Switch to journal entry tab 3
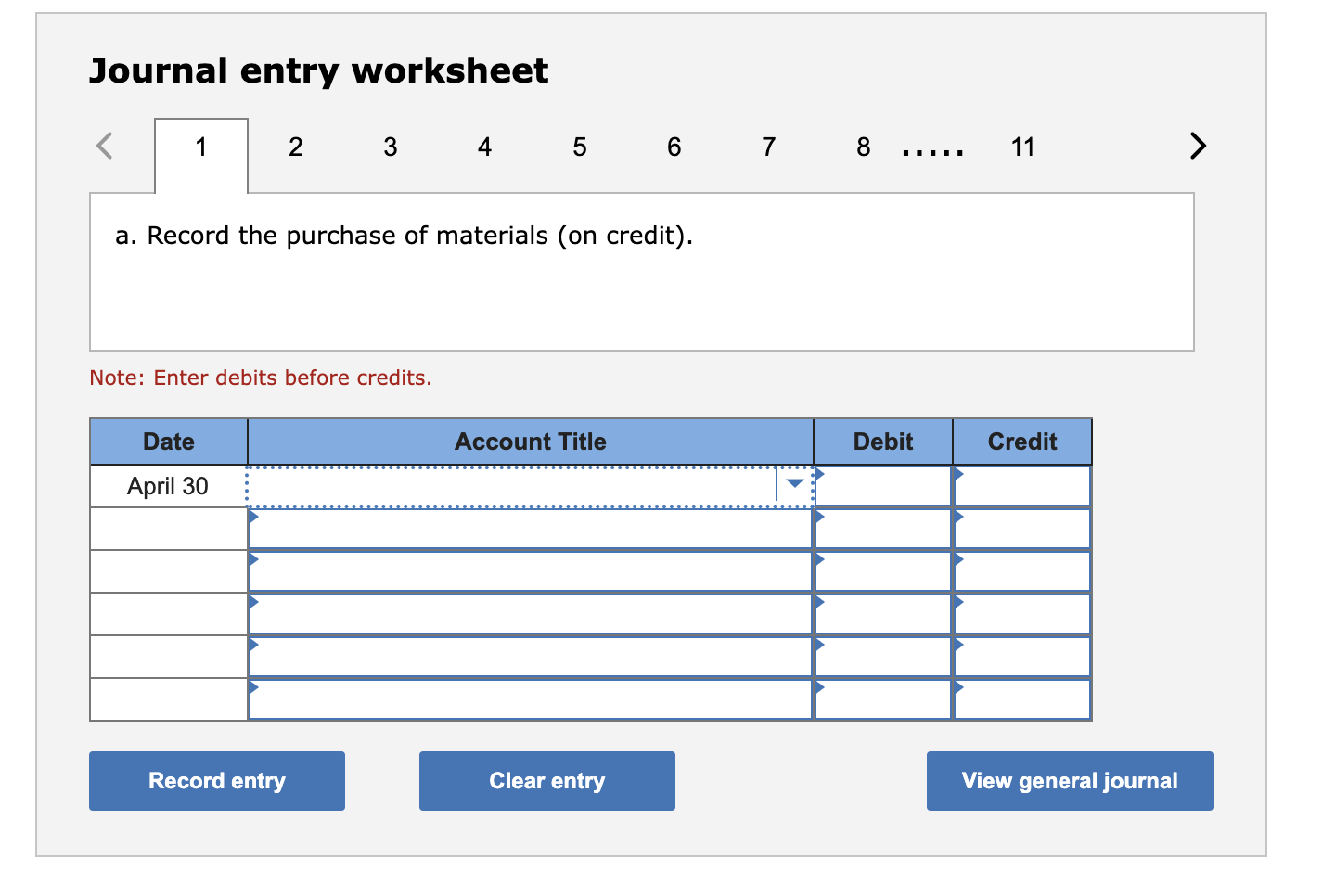The image size is (1336, 896). coord(390,147)
